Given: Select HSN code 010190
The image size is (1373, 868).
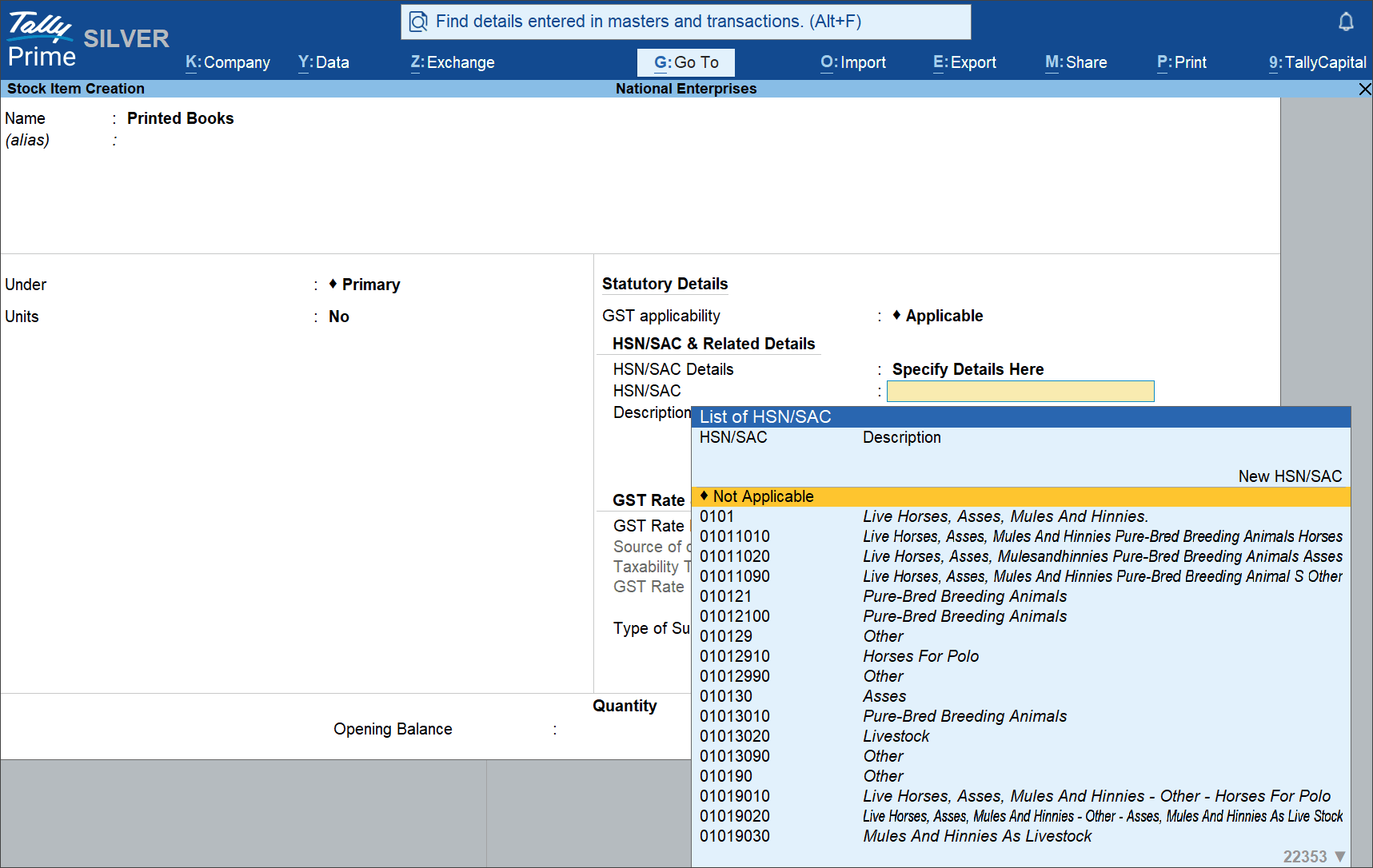Looking at the screenshot, I should pos(1021,776).
